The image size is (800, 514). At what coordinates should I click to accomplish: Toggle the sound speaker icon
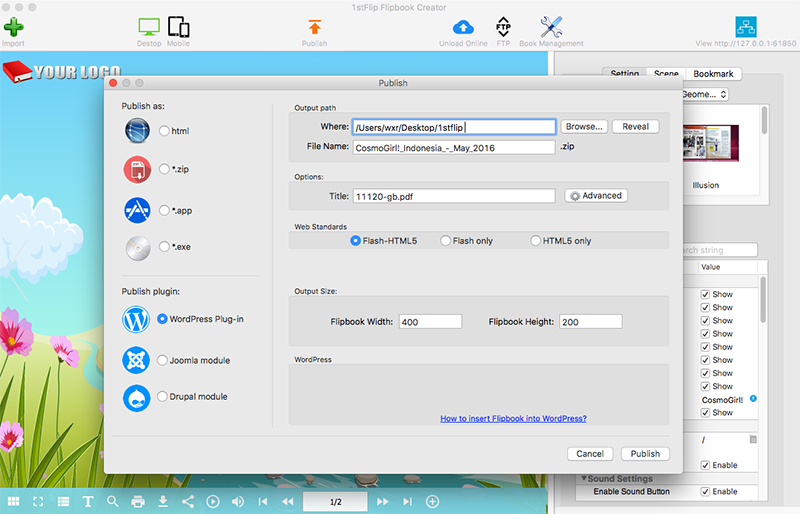pos(238,502)
